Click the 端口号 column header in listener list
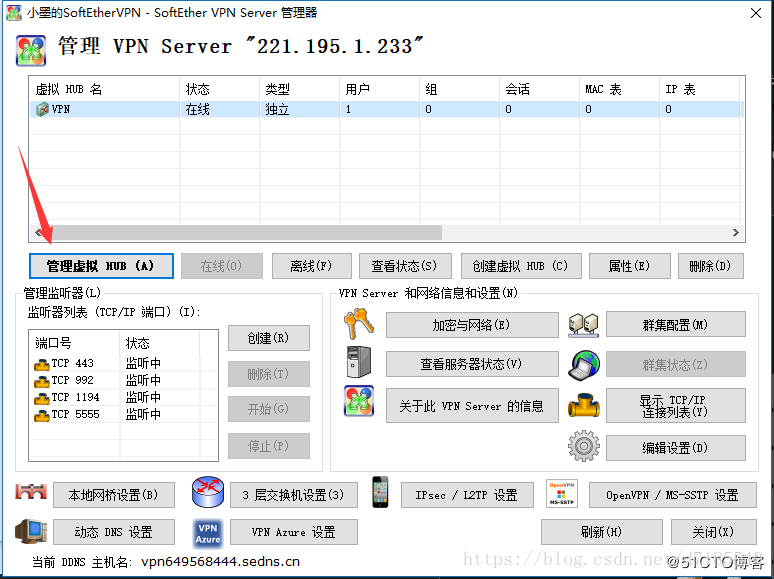The width and height of the screenshot is (774, 579). 74,343
